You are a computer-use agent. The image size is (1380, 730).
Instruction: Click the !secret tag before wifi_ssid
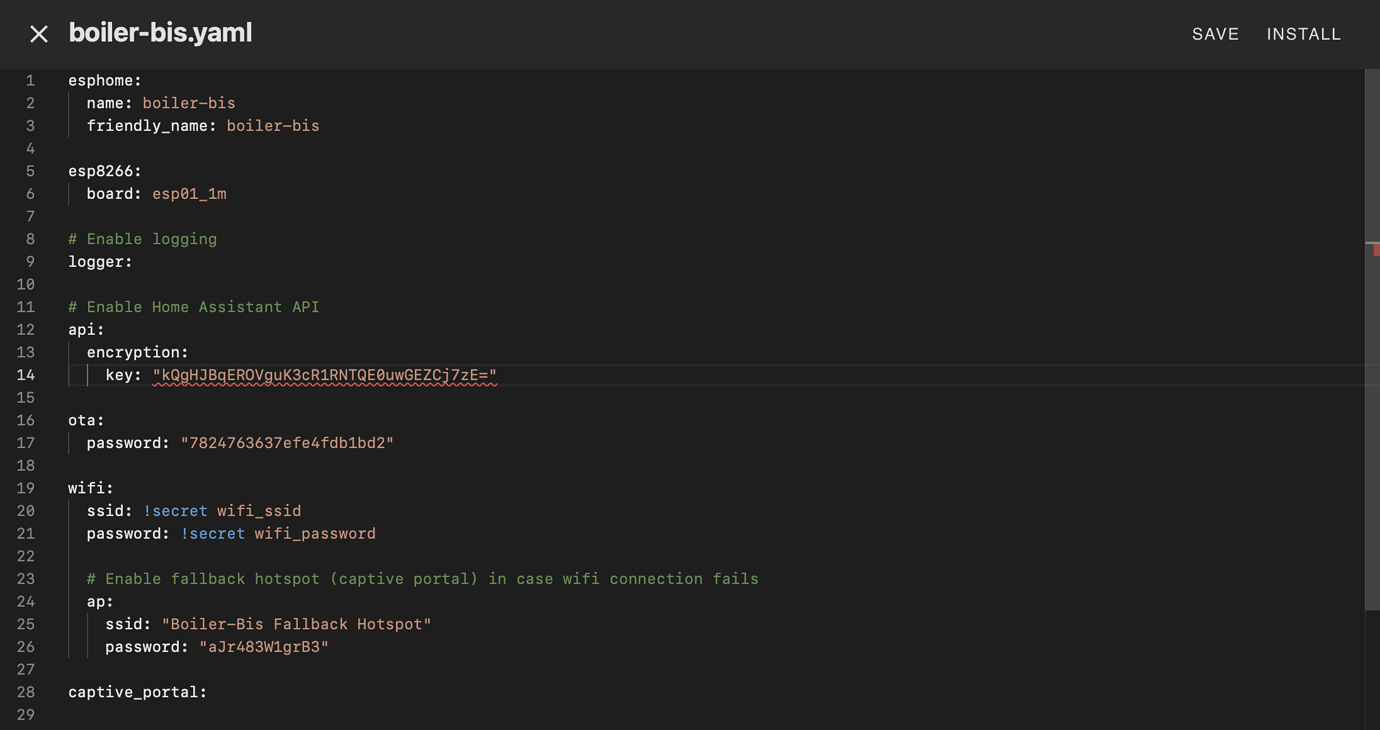point(175,511)
